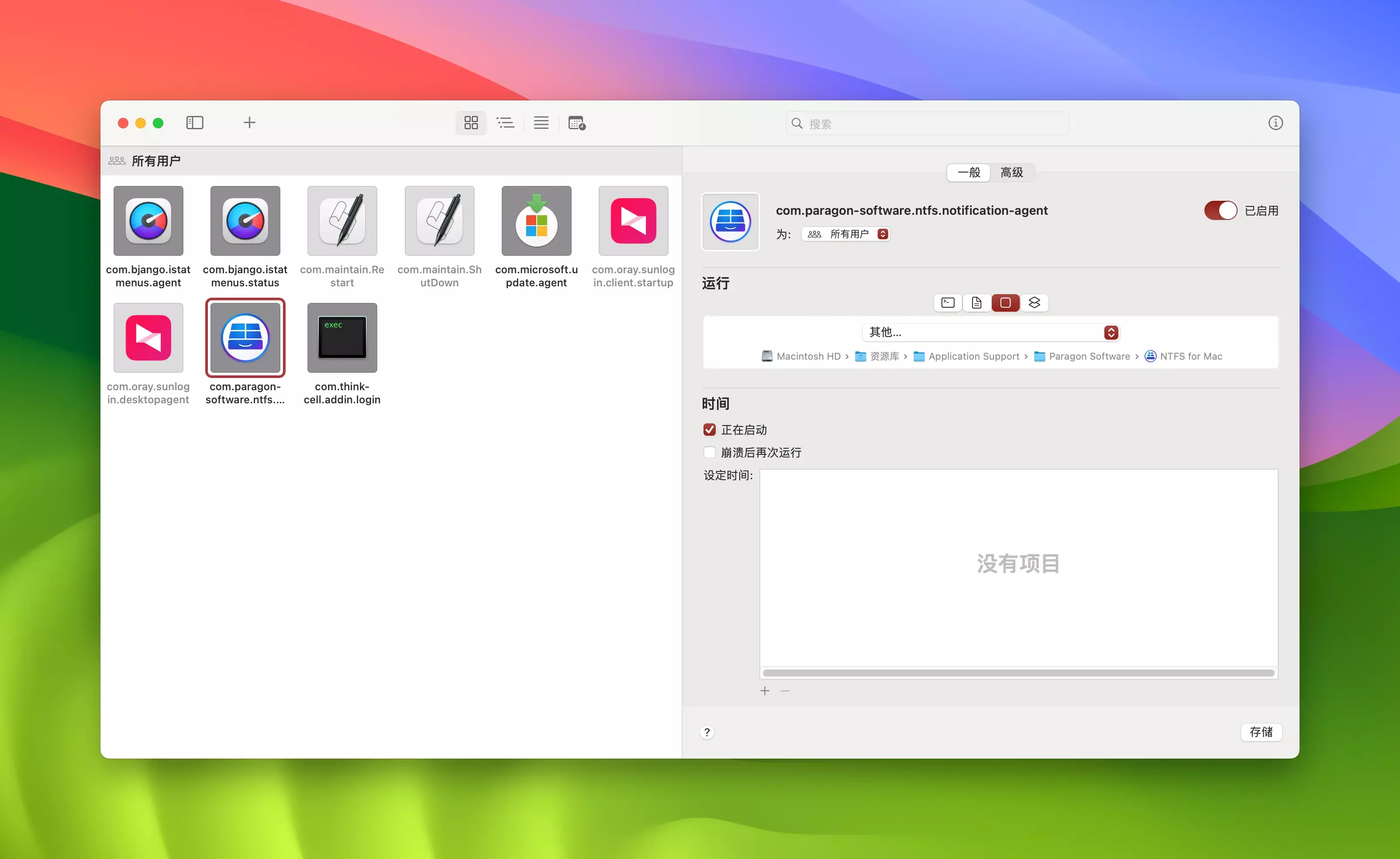Viewport: 1400px width, 859px height.
Task: Switch to plain list view icon
Action: [x=541, y=123]
